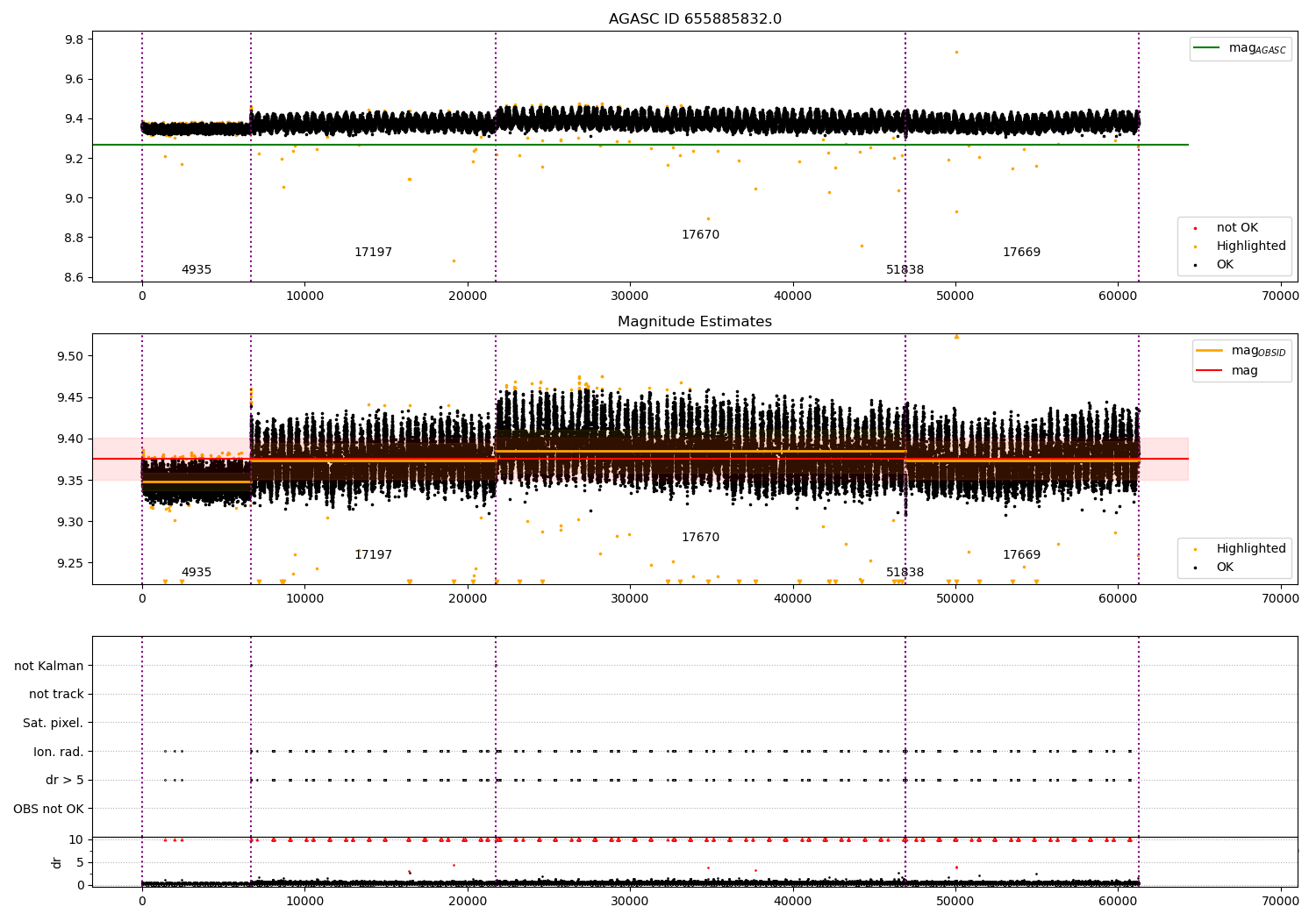Screen dimensions: 1316x921
Task: Click tick label 10 on the dr axis
Action: point(76,839)
